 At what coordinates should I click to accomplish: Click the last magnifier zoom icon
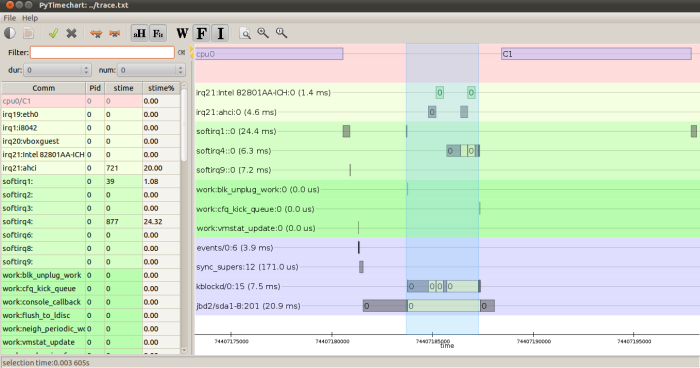pos(281,33)
